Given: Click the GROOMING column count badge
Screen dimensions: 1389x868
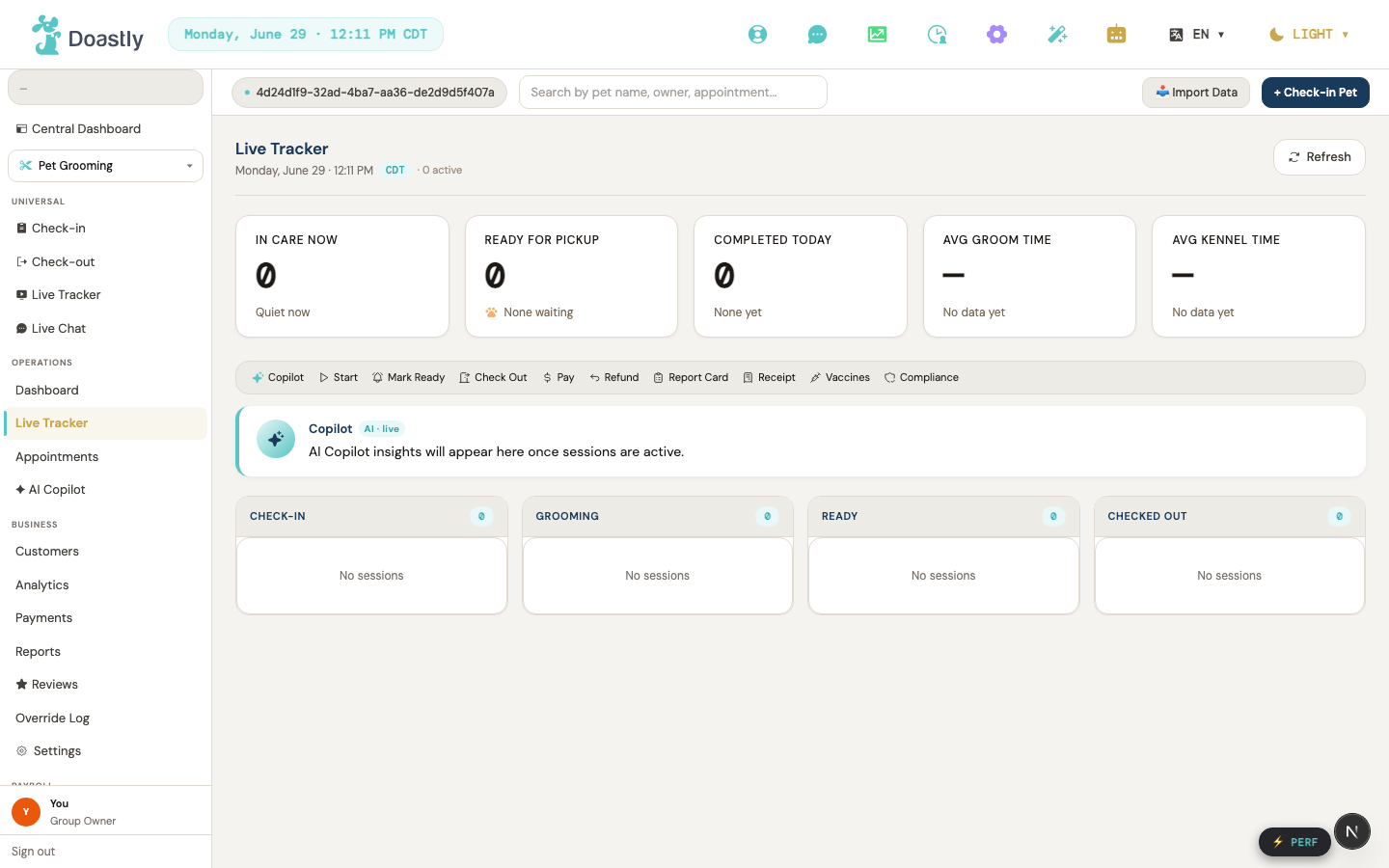Looking at the screenshot, I should point(767,517).
